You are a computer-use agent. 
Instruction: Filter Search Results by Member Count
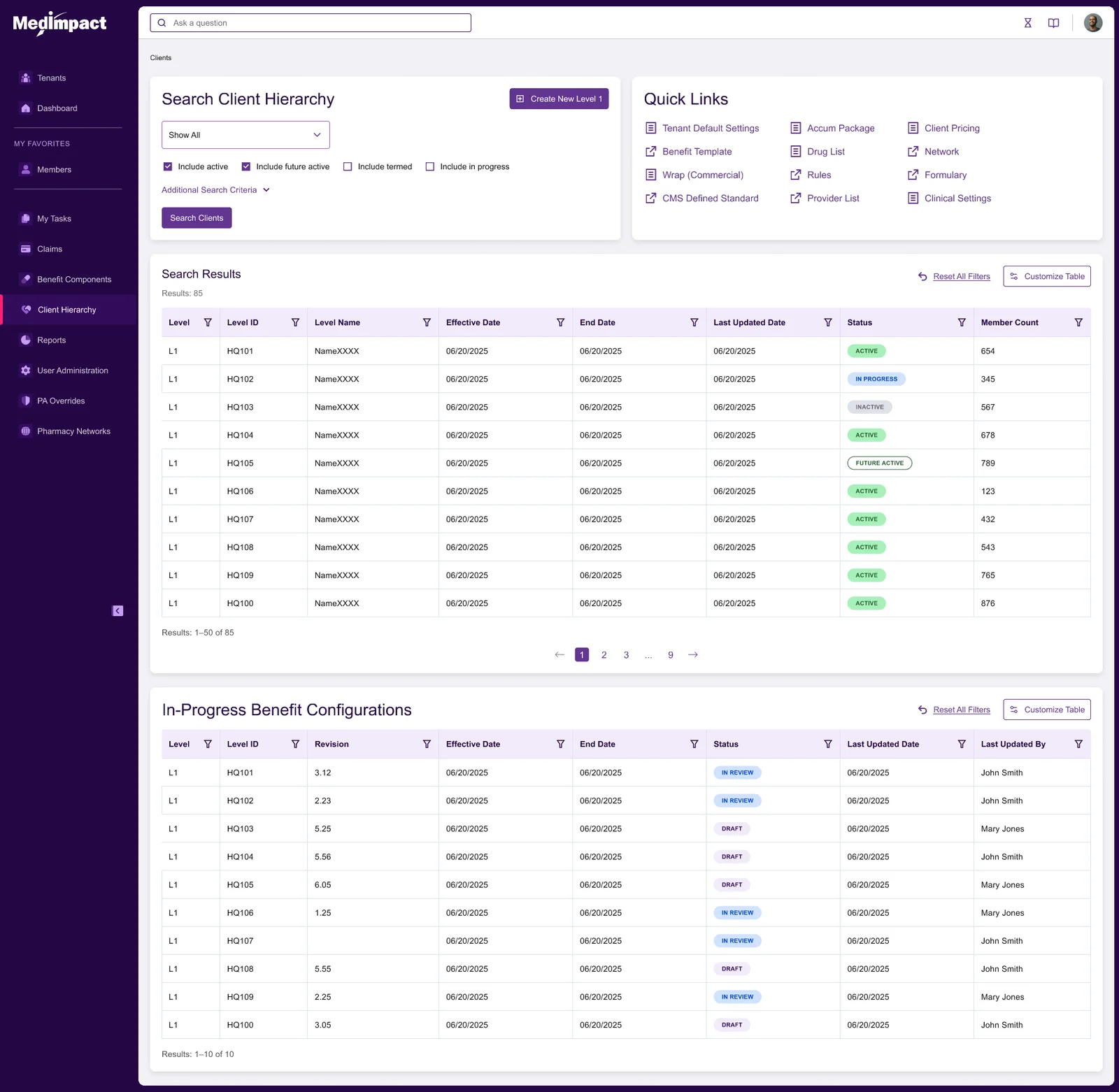(x=1078, y=322)
